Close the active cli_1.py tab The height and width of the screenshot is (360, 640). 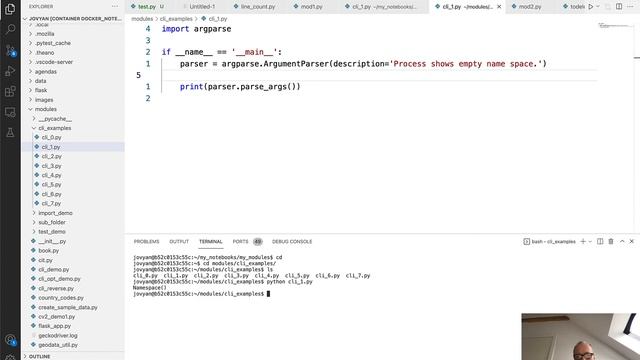(499, 7)
